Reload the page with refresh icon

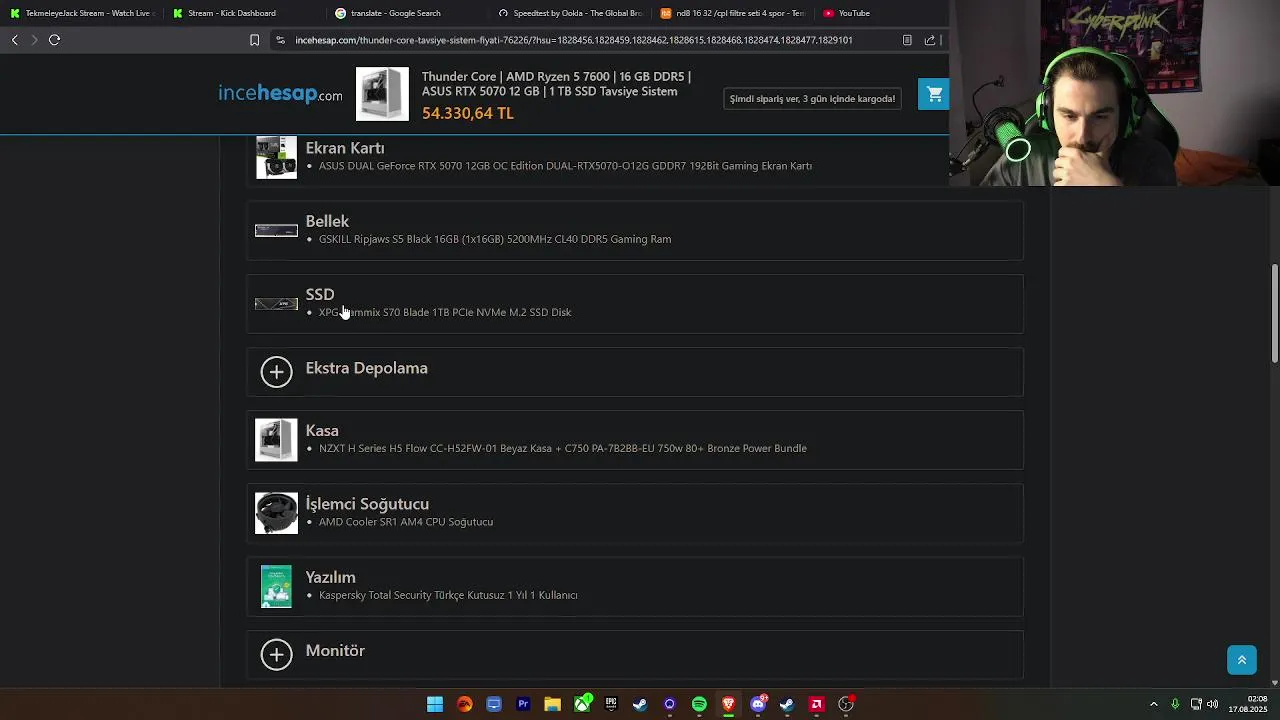[x=54, y=40]
